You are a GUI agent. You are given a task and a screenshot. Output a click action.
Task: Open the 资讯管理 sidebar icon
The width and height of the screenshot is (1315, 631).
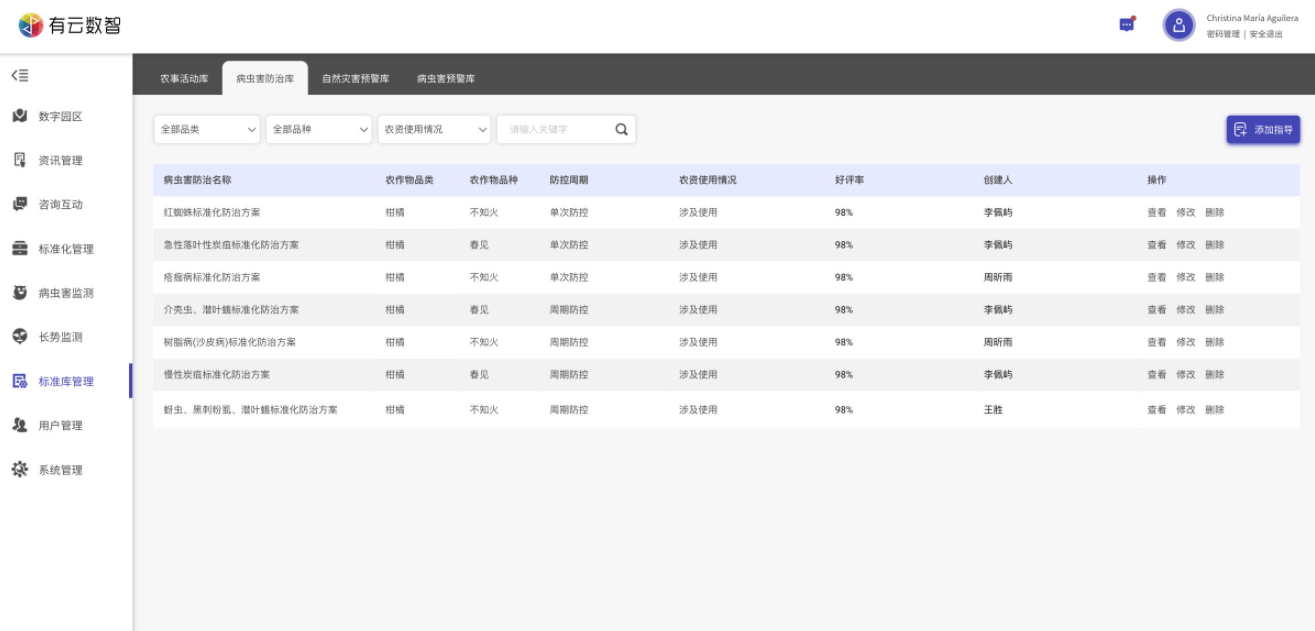pyautogui.click(x=20, y=160)
